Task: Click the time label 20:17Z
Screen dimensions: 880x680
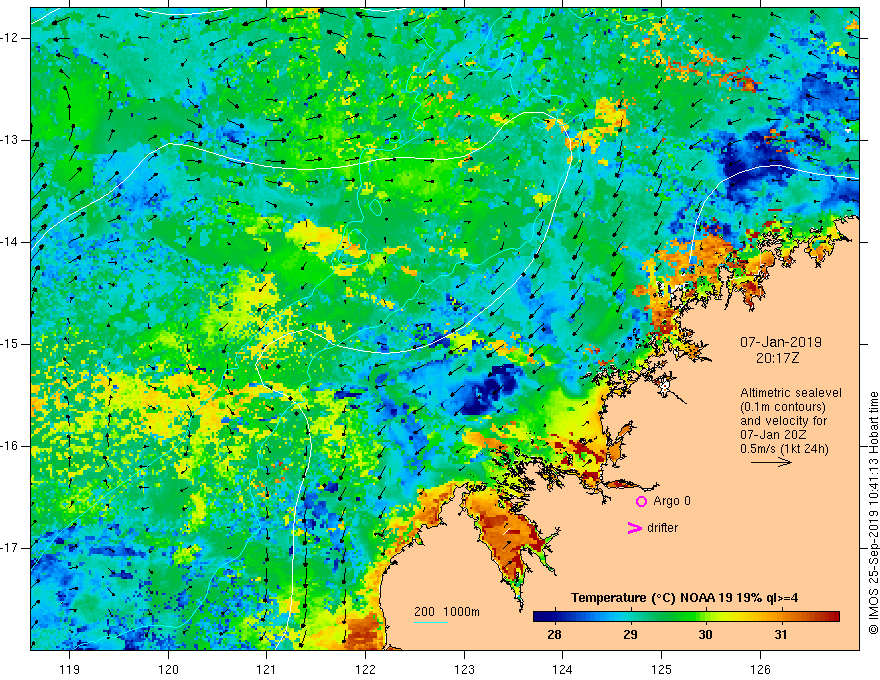Action: (x=777, y=358)
